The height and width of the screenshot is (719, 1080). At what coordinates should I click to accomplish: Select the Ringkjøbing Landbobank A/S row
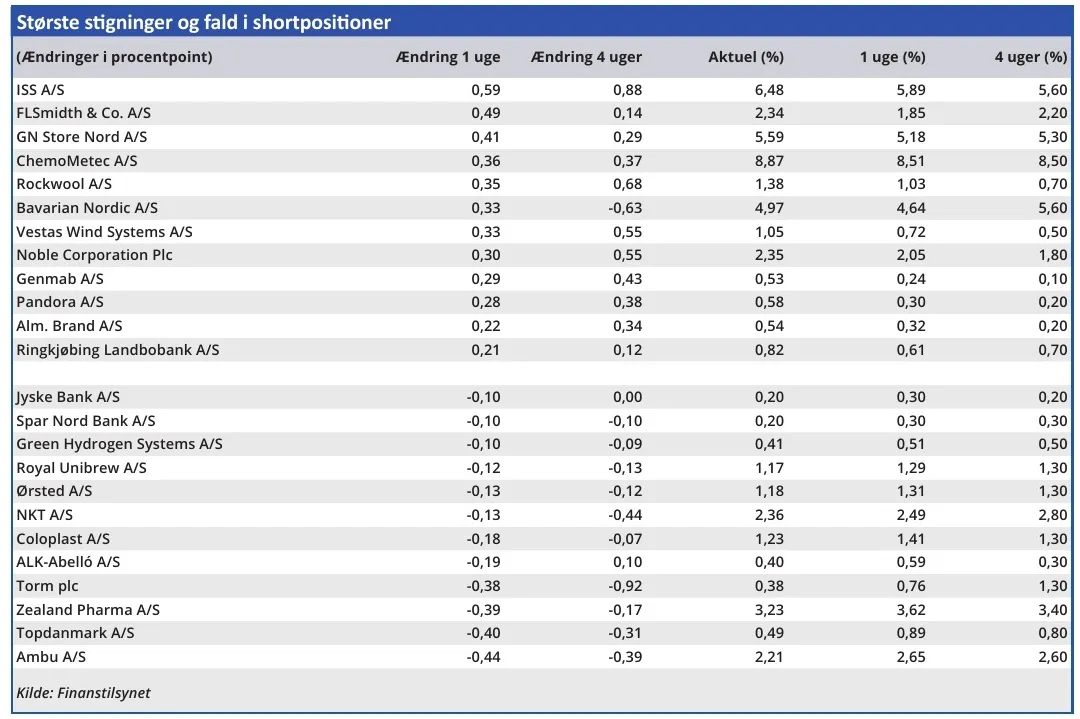coord(117,349)
